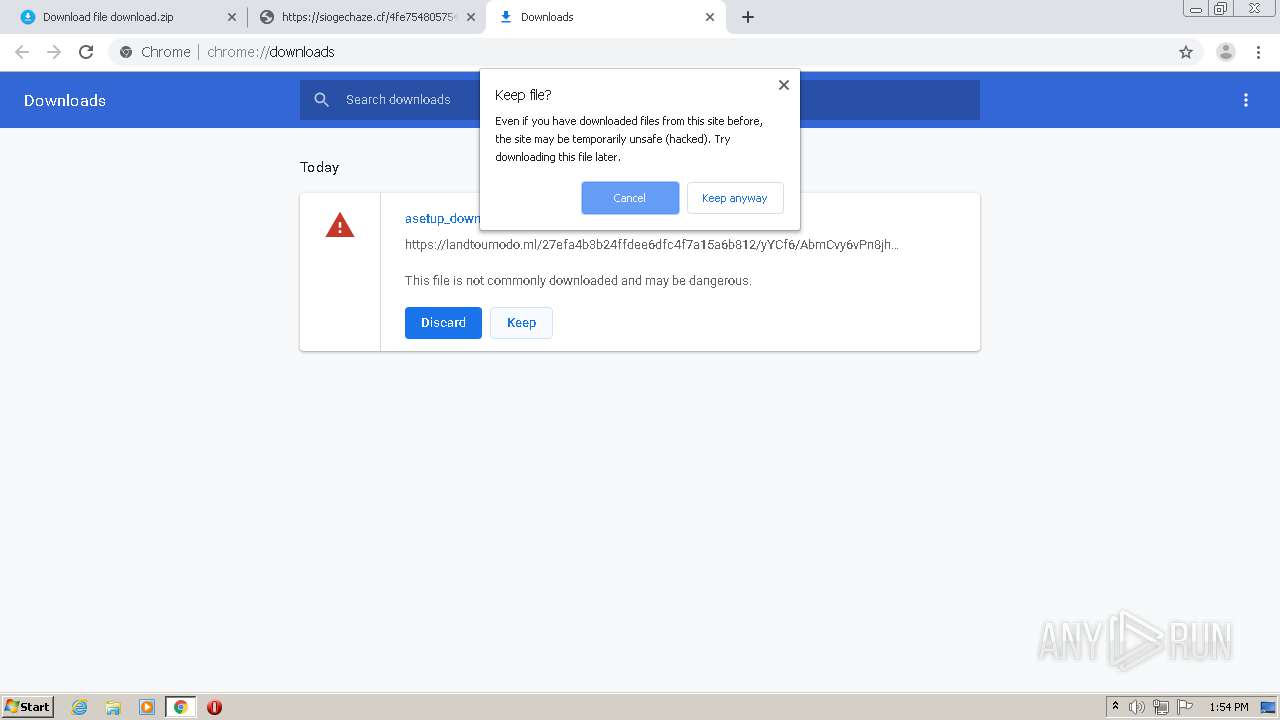Click the landtoumodo.ml source URL
1280x720 pixels.
click(x=652, y=245)
